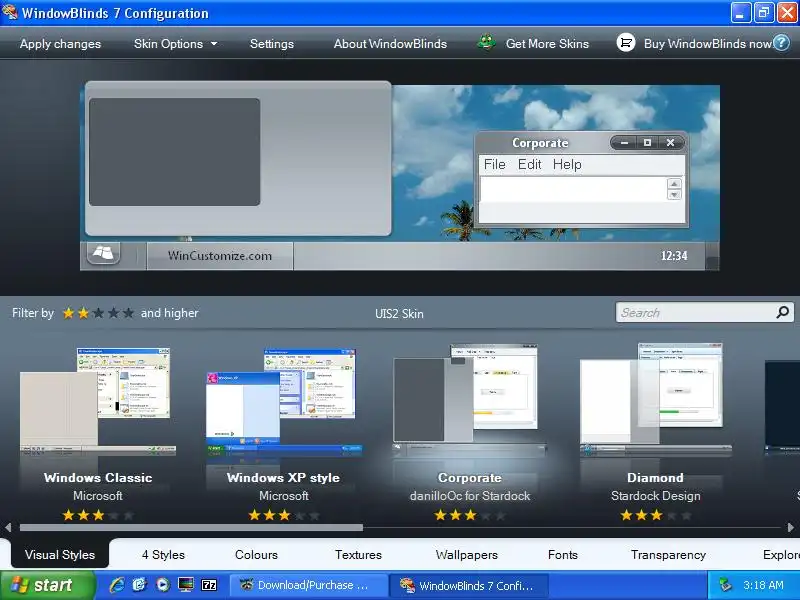800x600 pixels.
Task: Click the skin list left scroll arrow
Action: pos(8,527)
